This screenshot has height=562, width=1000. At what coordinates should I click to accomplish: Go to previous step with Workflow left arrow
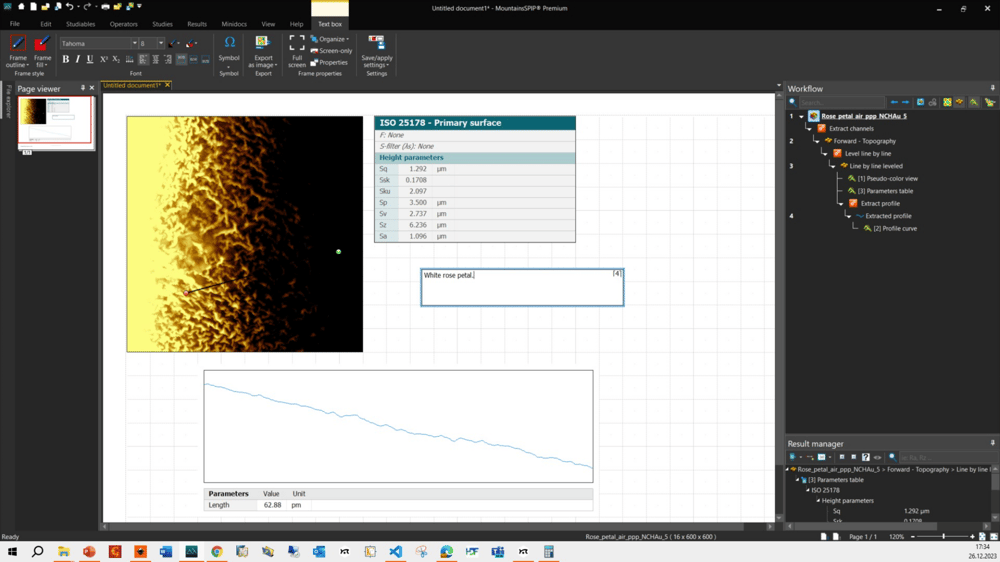click(x=894, y=102)
